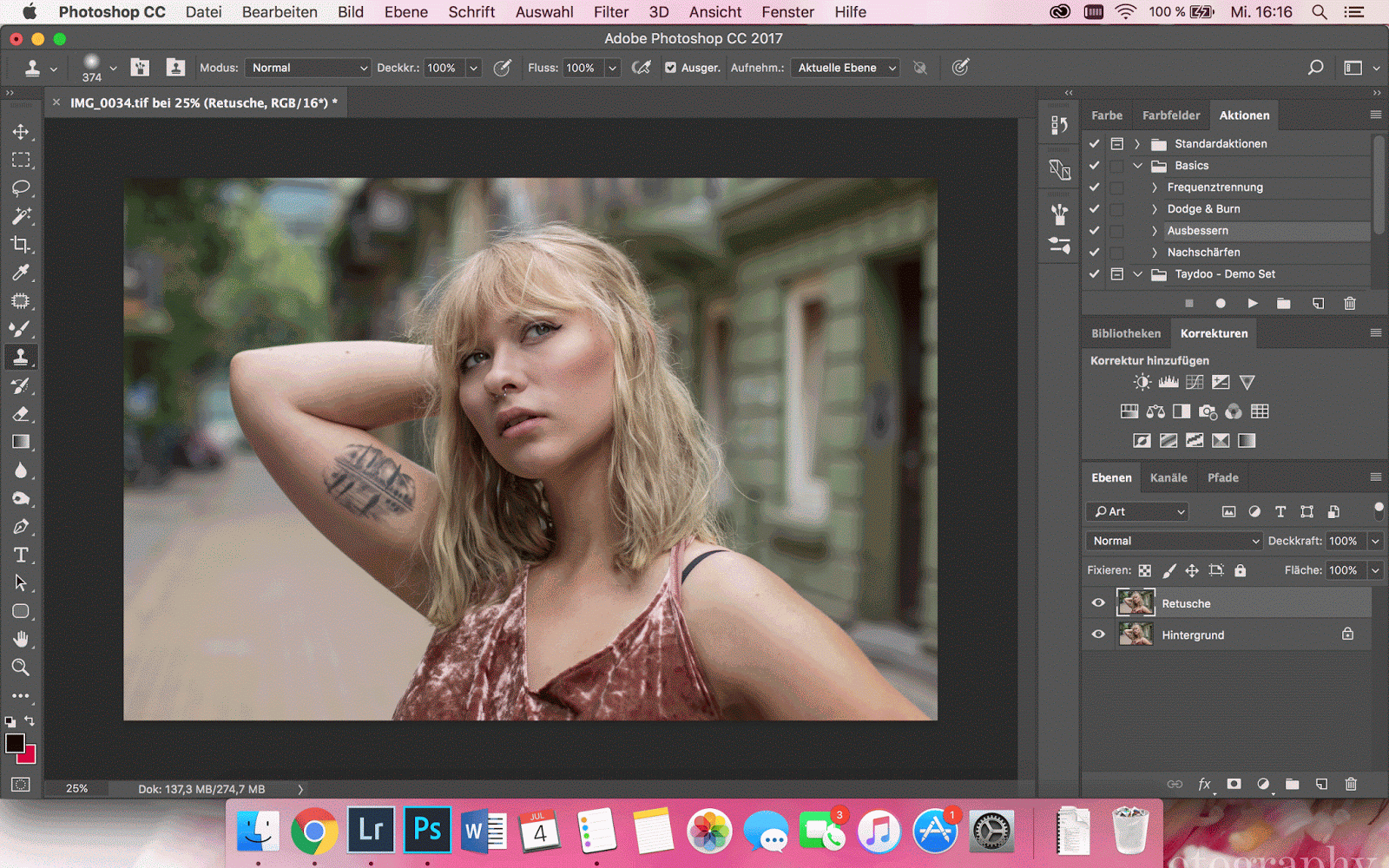This screenshot has height=868, width=1389.
Task: Expand the Frequenztrennung action
Action: (1154, 187)
